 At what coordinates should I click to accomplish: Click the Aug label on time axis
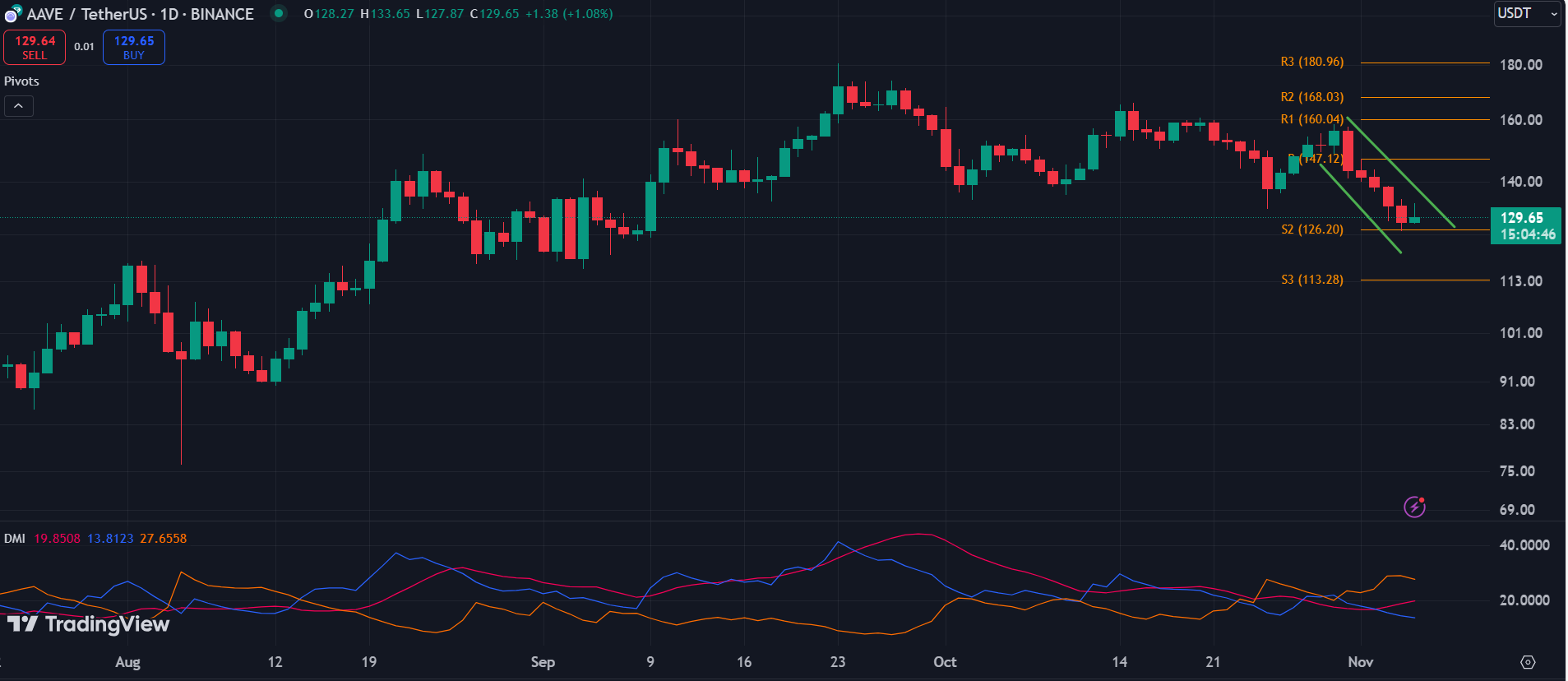pos(127,662)
